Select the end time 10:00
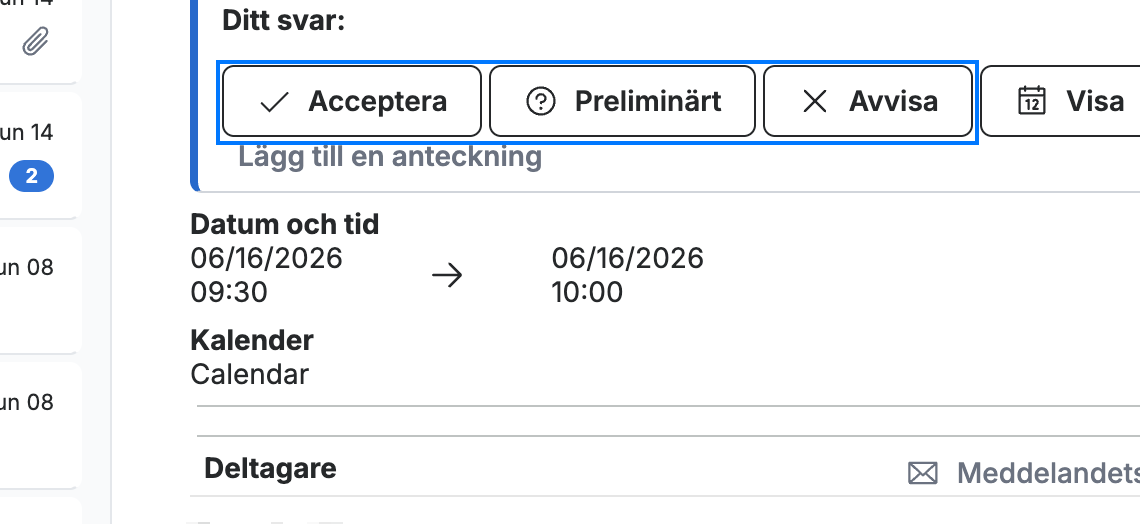This screenshot has width=1140, height=524. tap(587, 292)
